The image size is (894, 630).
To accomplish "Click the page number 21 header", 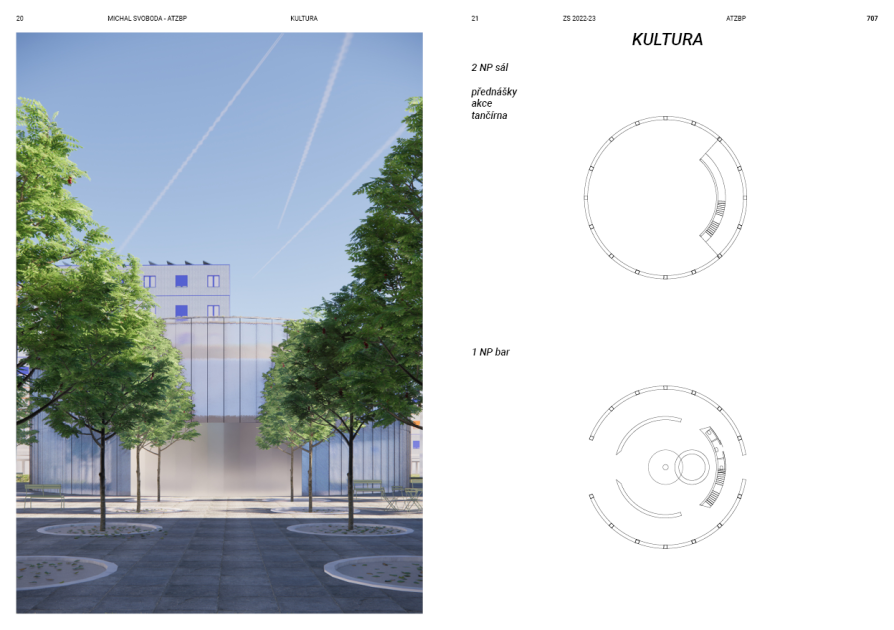I will pos(475,18).
